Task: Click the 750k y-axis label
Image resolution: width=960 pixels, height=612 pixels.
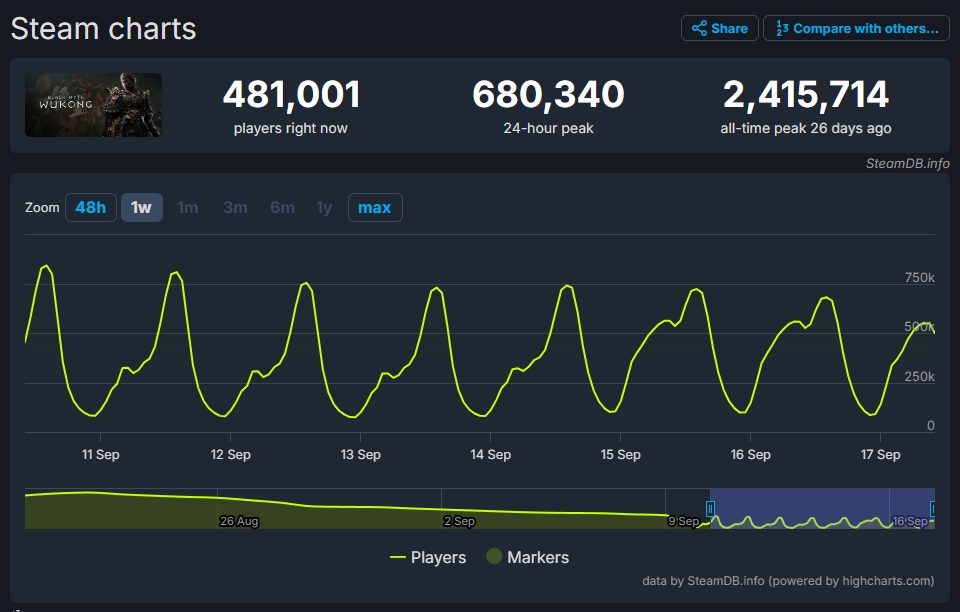Action: (920, 278)
